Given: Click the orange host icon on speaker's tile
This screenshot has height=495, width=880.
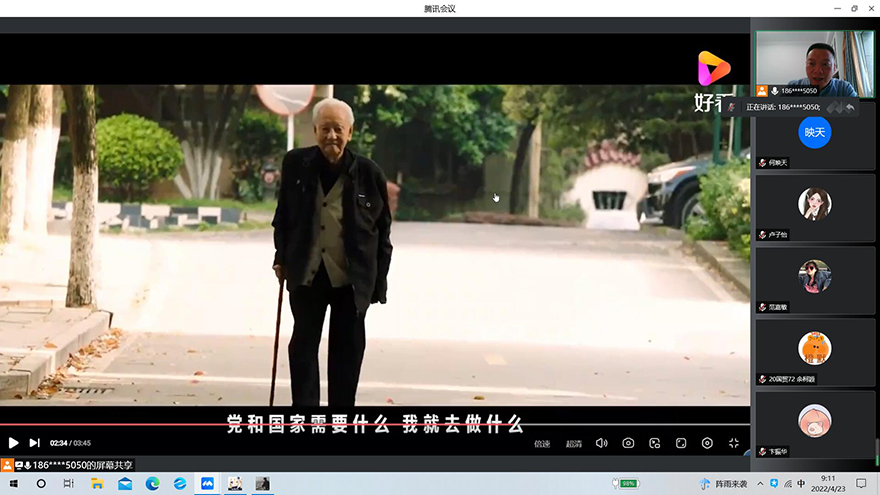Looking at the screenshot, I should (x=762, y=91).
